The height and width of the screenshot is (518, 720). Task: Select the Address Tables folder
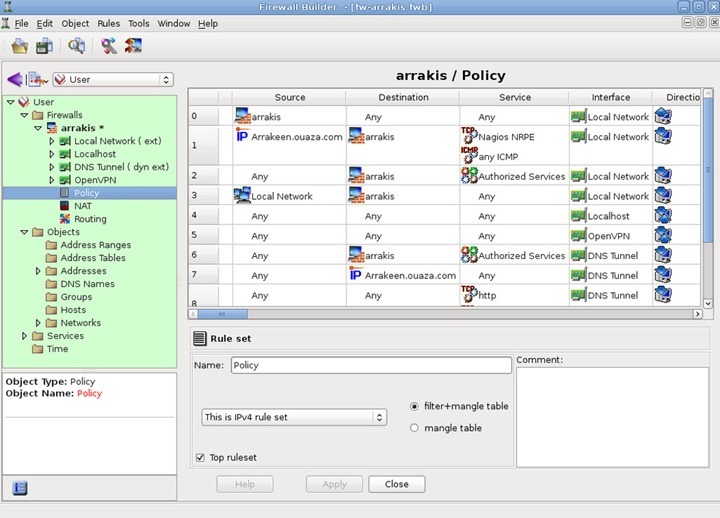click(93, 258)
